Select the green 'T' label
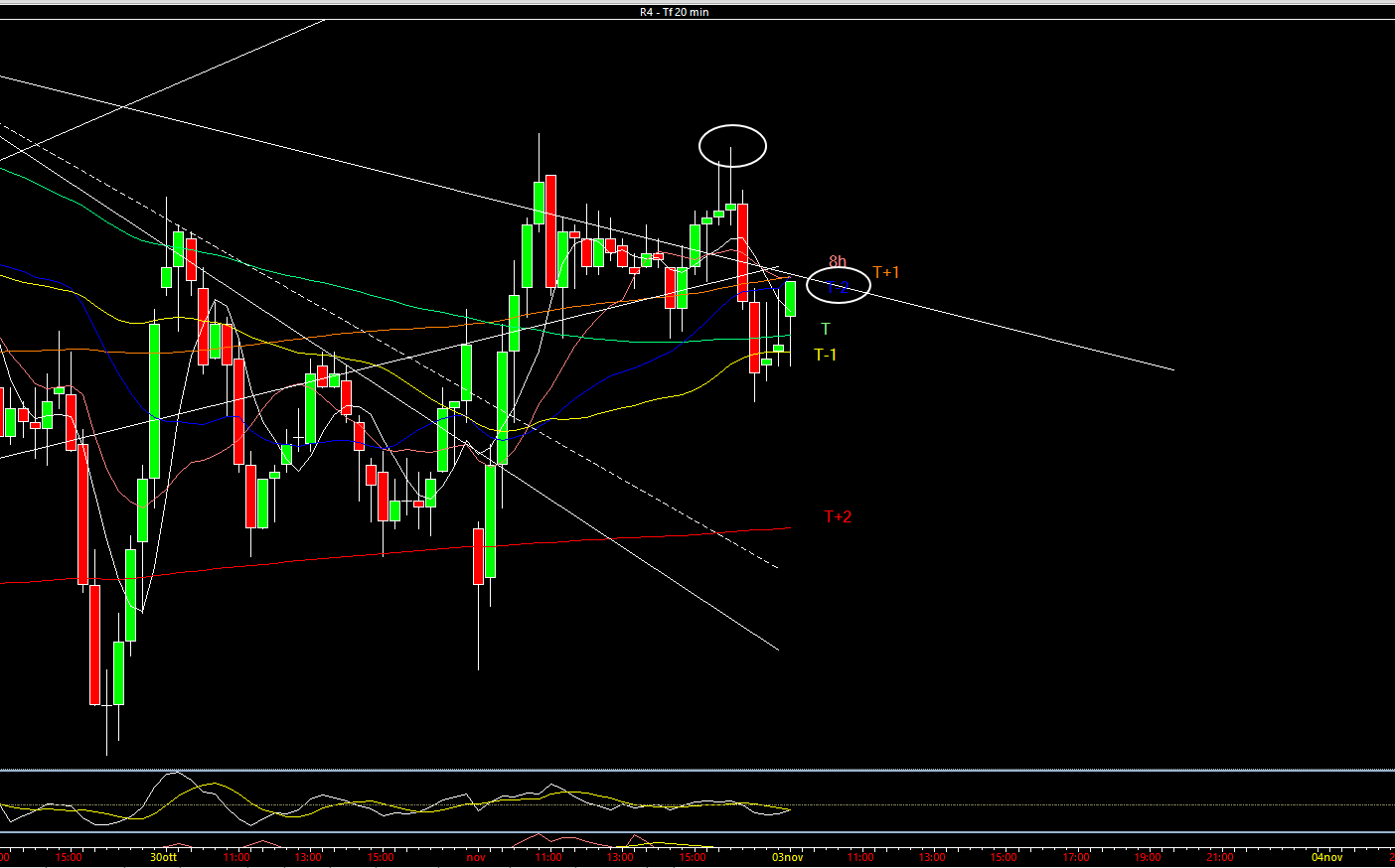 point(826,329)
